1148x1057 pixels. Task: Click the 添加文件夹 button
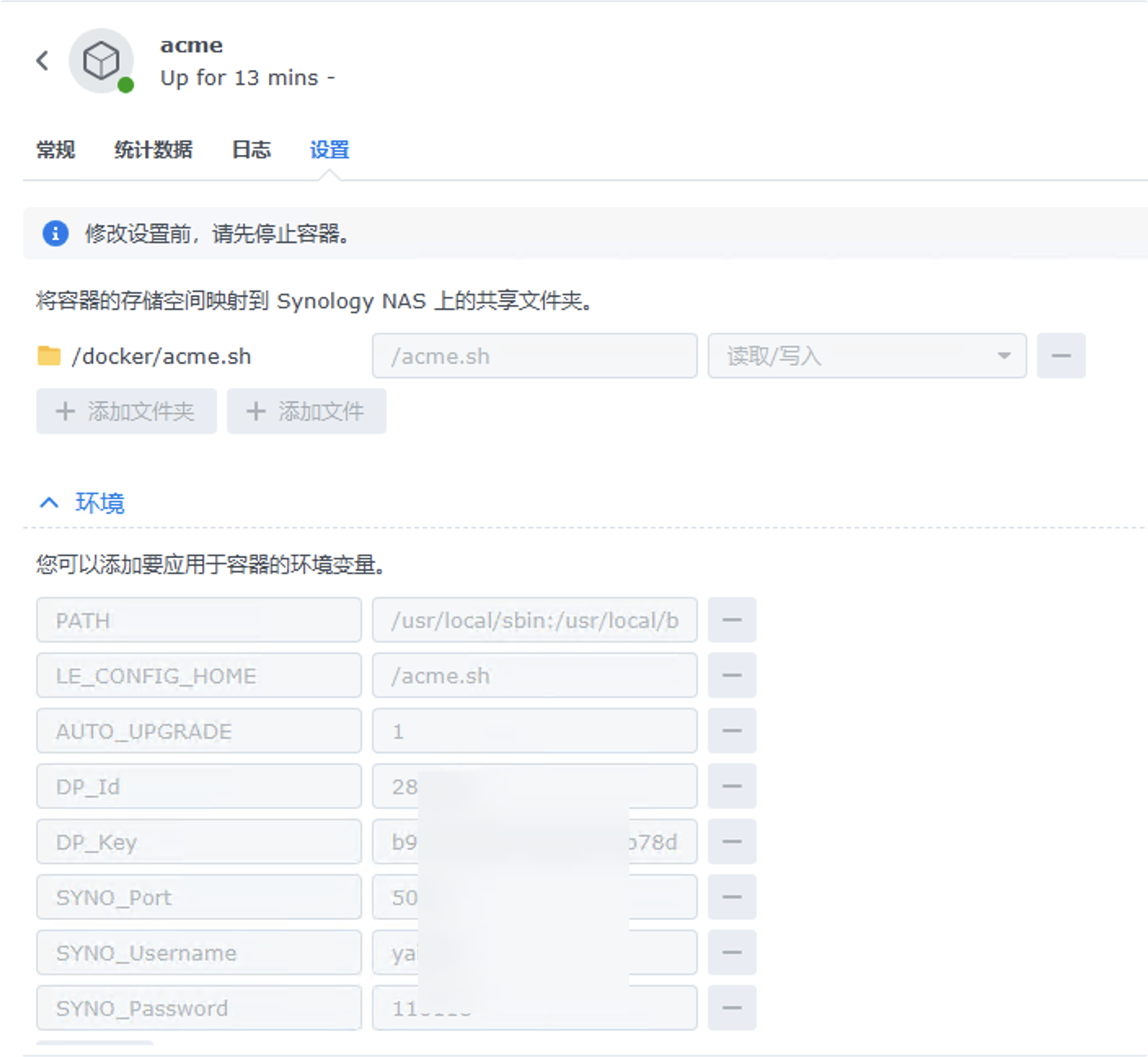pos(126,411)
